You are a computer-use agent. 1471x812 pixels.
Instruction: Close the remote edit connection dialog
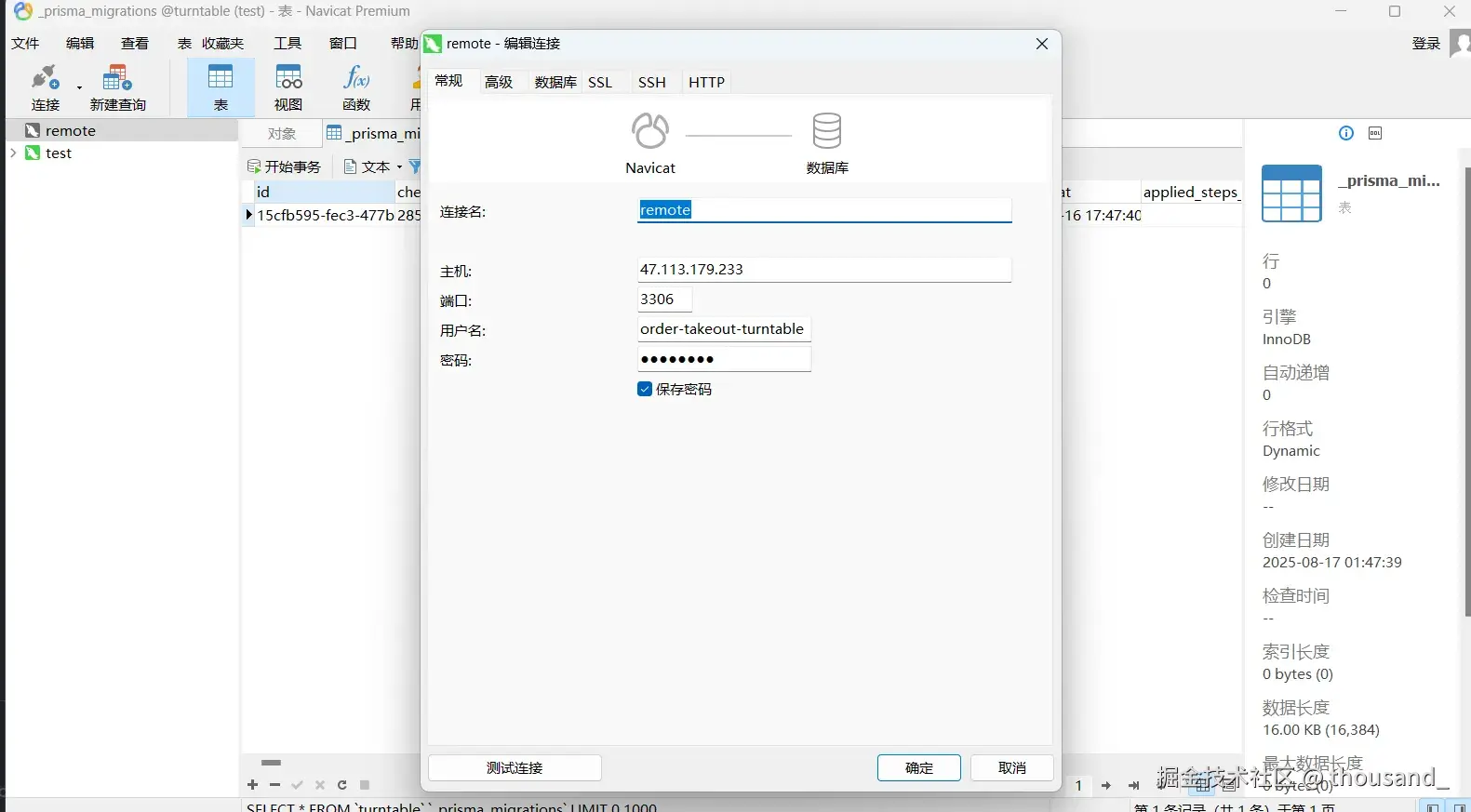click(x=1042, y=44)
